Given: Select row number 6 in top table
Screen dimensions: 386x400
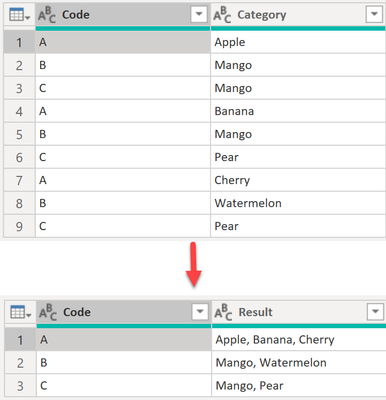Looking at the screenshot, I should tap(19, 157).
